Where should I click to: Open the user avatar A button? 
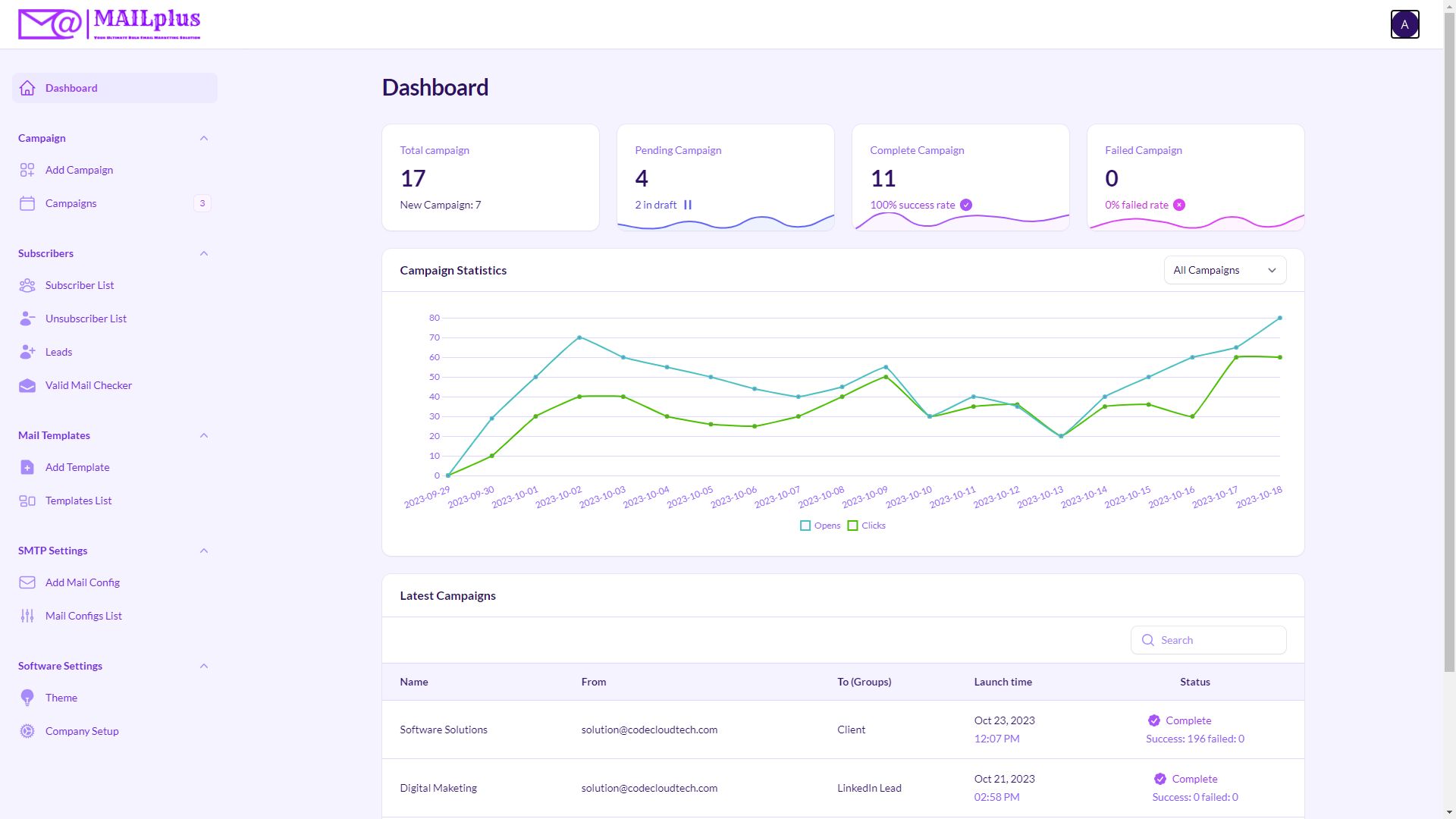click(1404, 24)
